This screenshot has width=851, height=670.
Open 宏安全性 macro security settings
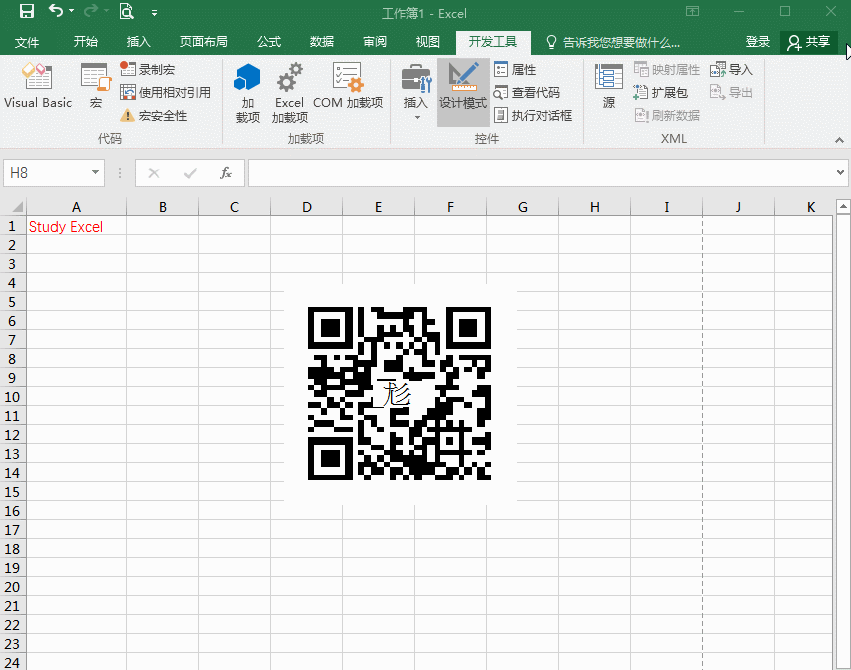pos(154,116)
